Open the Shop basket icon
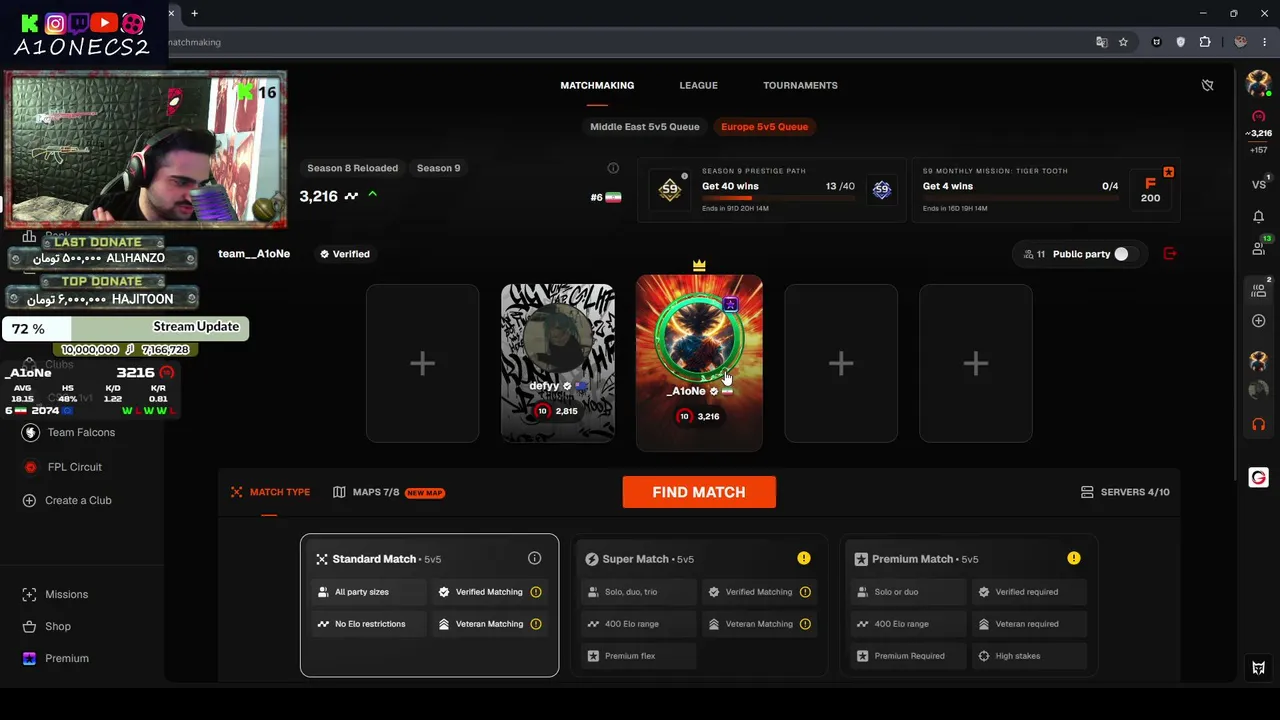1280x720 pixels. pos(29,626)
